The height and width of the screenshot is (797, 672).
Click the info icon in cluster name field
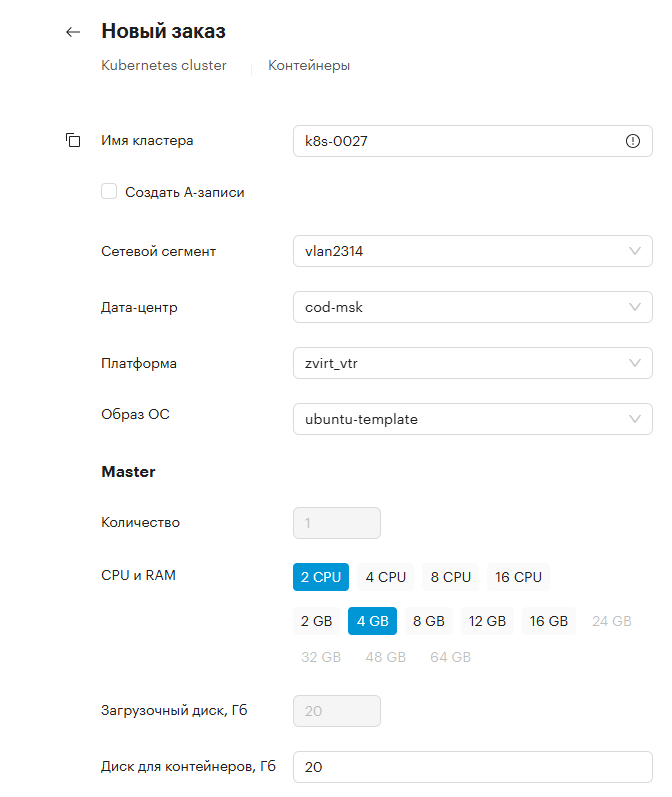633,141
